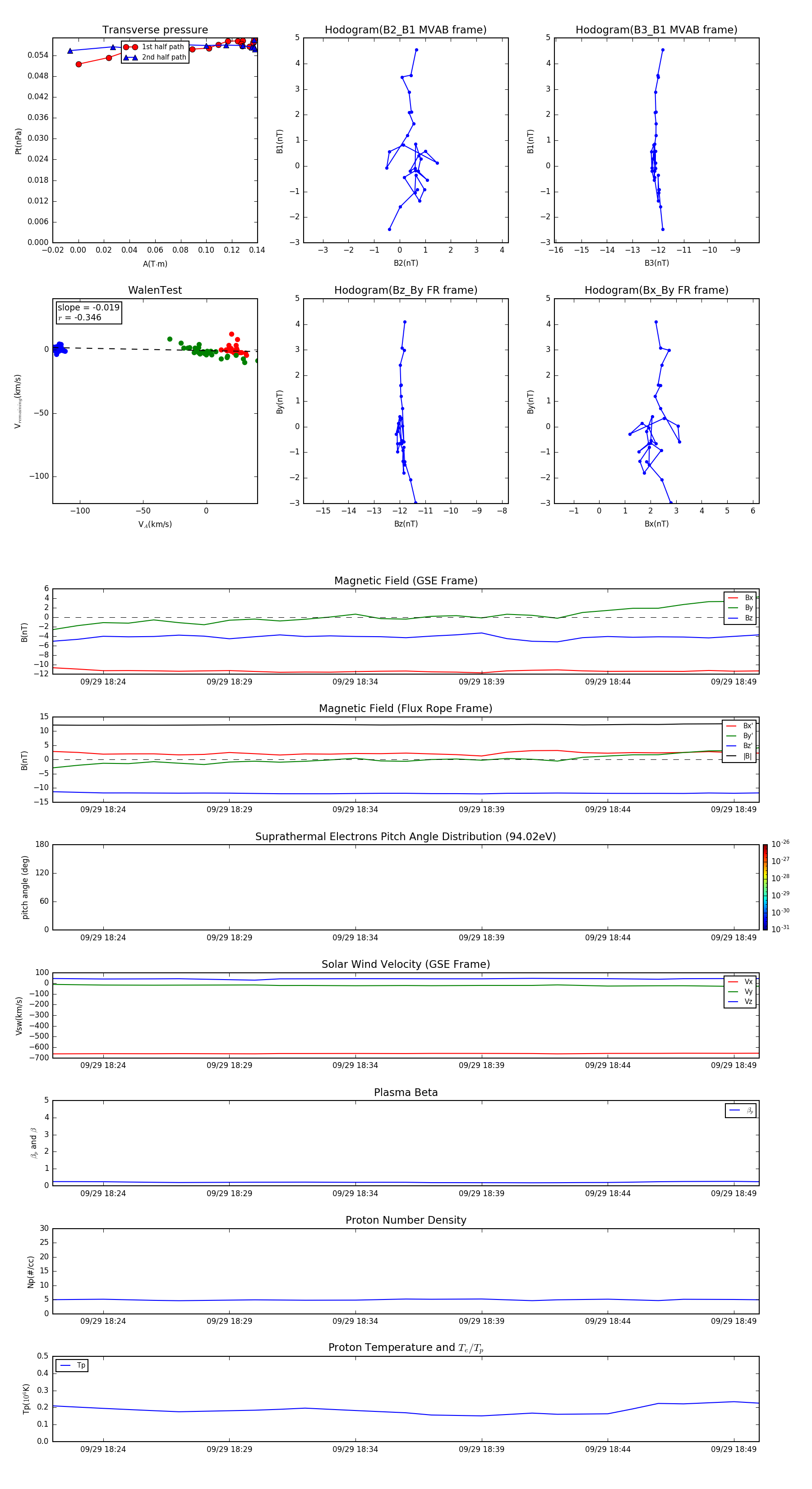
Task: Click the blue cluster in WalenTest scatter
Action: click(58, 348)
